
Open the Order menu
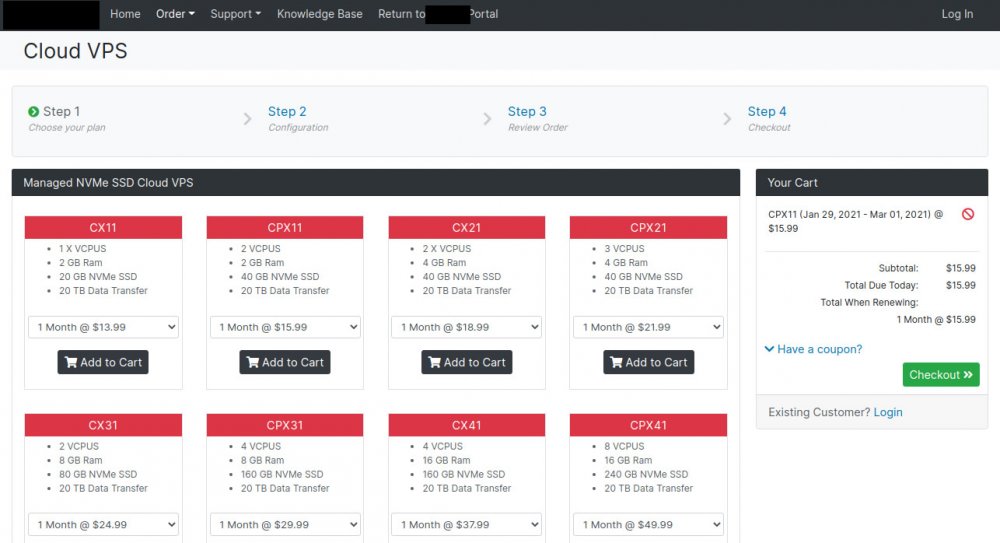[175, 14]
